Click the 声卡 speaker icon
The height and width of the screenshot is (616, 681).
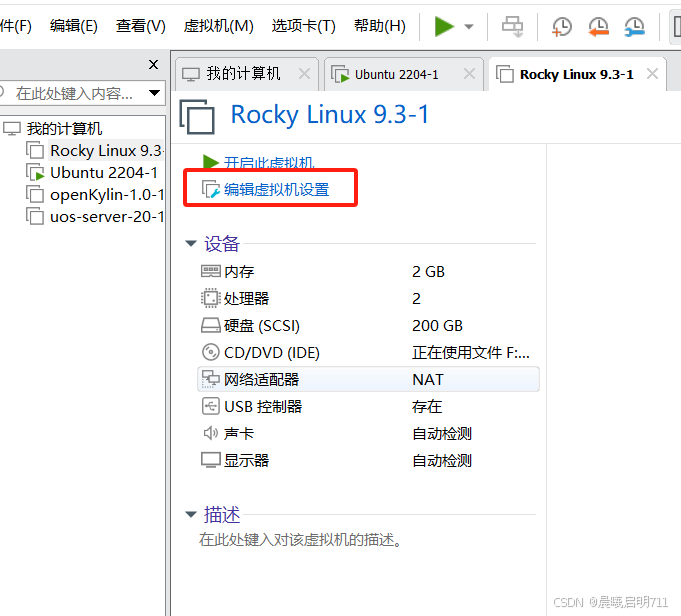[x=211, y=434]
